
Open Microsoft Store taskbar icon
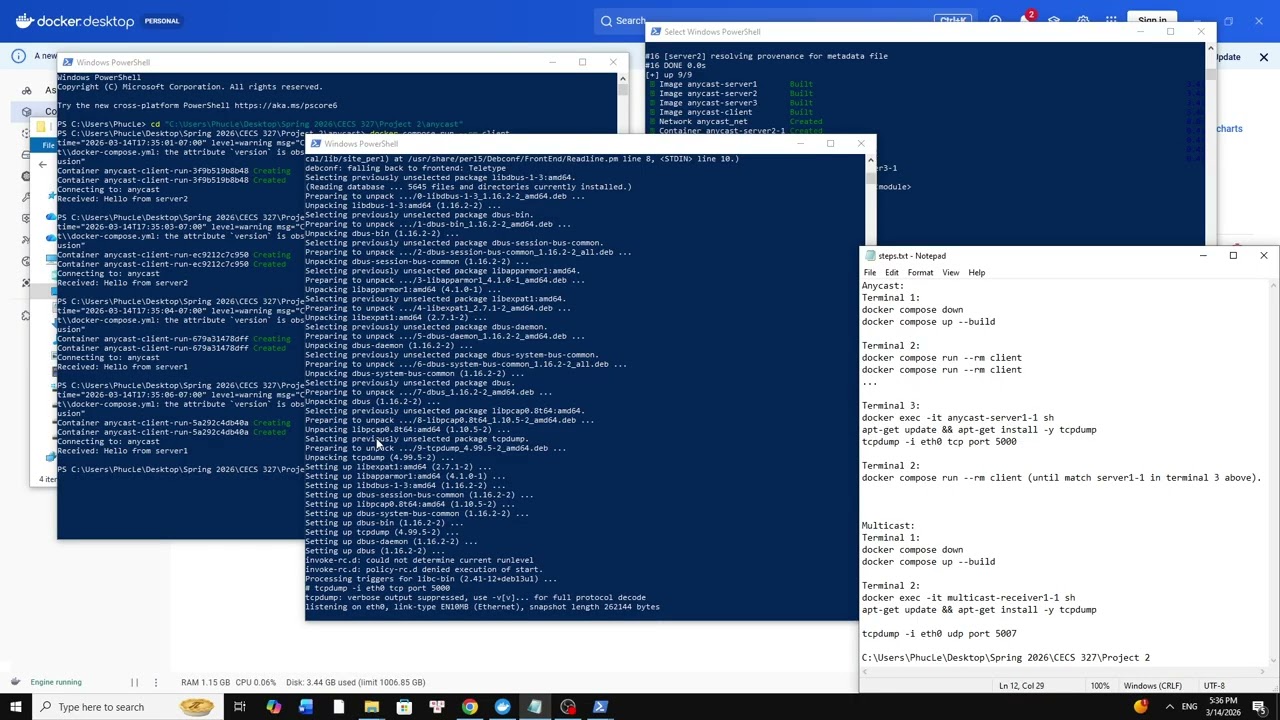click(404, 707)
